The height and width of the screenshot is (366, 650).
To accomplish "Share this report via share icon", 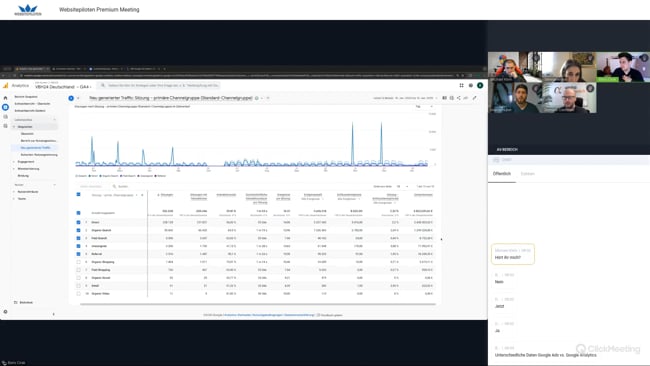I will pyautogui.click(x=458, y=98).
